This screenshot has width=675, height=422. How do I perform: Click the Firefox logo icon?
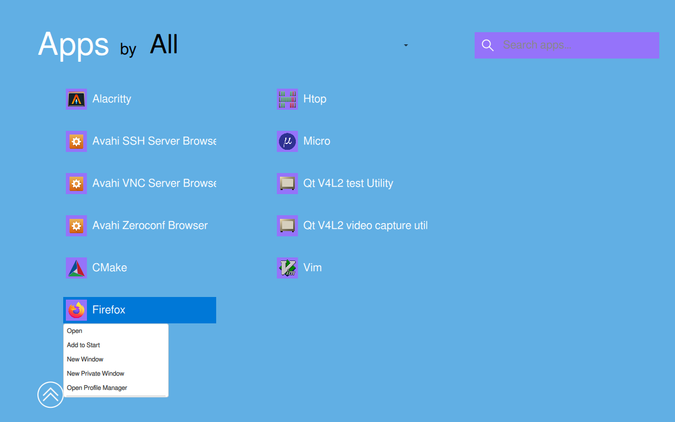coord(76,310)
